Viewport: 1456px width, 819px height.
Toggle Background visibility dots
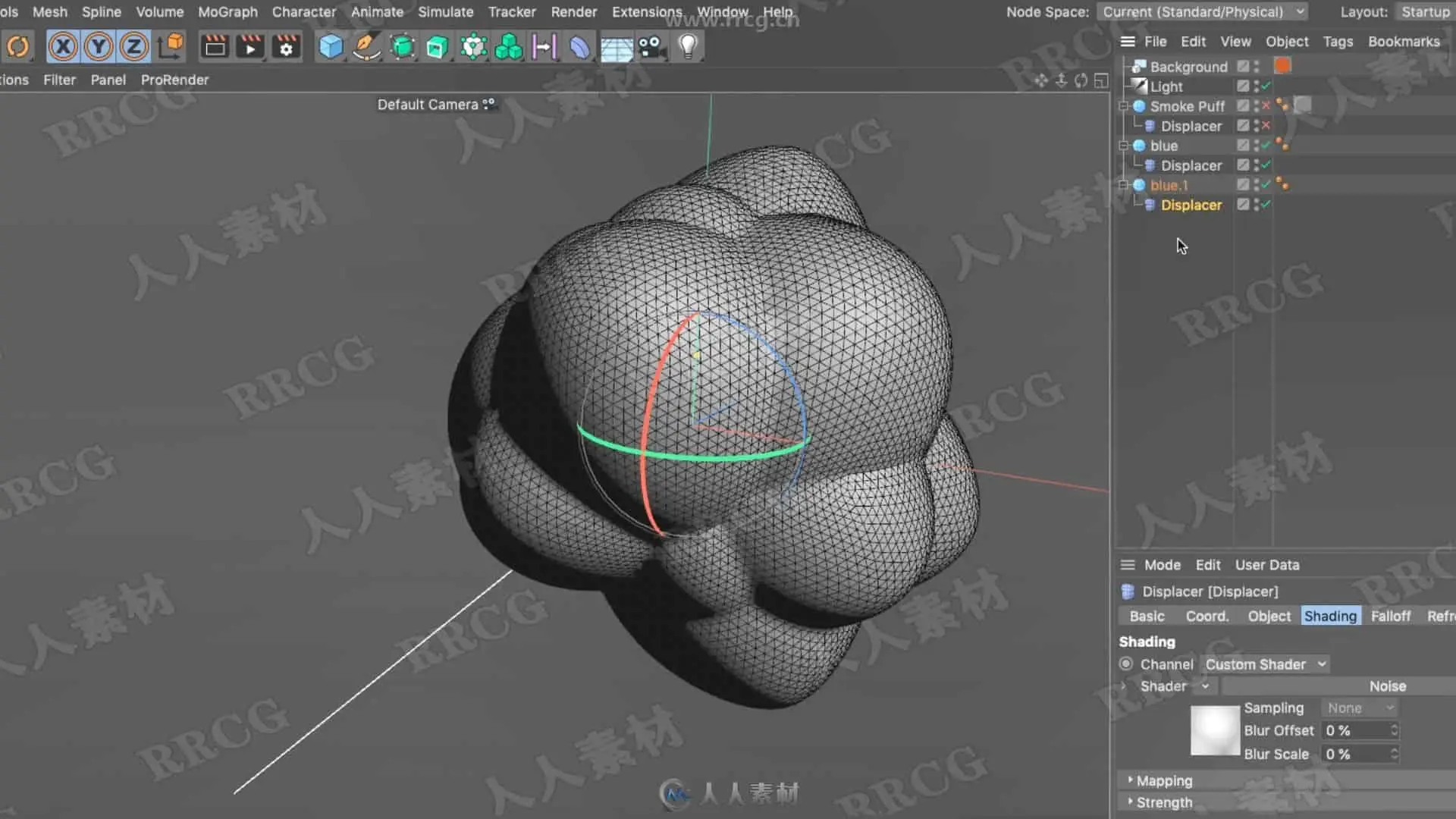click(x=1257, y=67)
